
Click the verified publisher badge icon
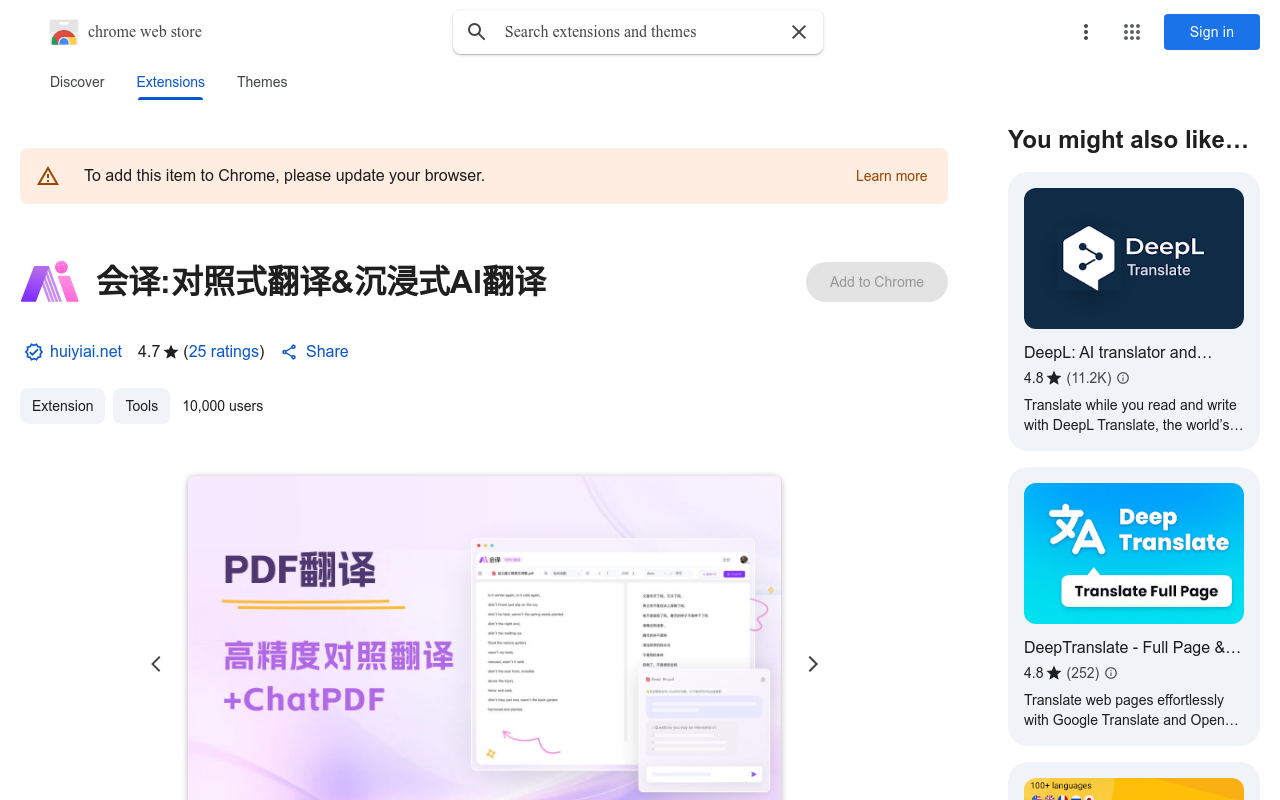[x=33, y=351]
